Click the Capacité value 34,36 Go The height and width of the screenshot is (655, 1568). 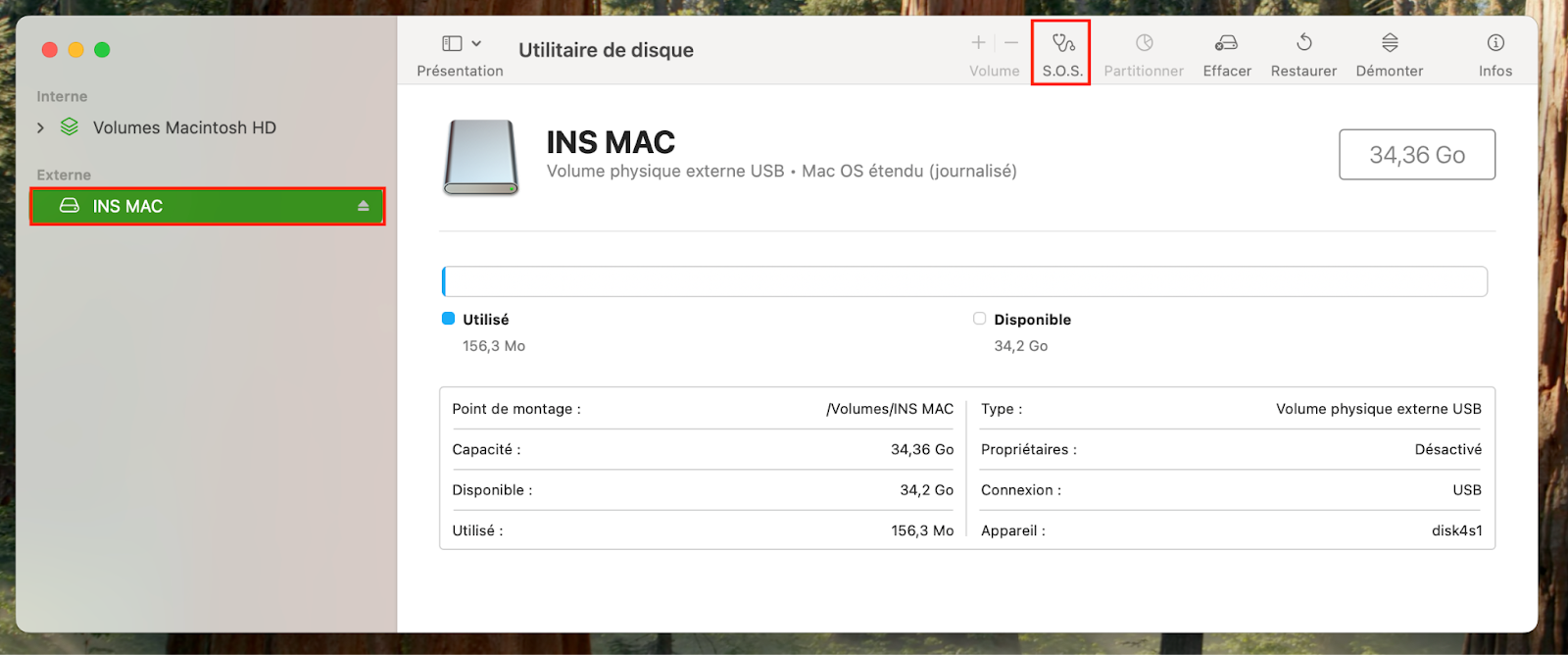point(922,449)
